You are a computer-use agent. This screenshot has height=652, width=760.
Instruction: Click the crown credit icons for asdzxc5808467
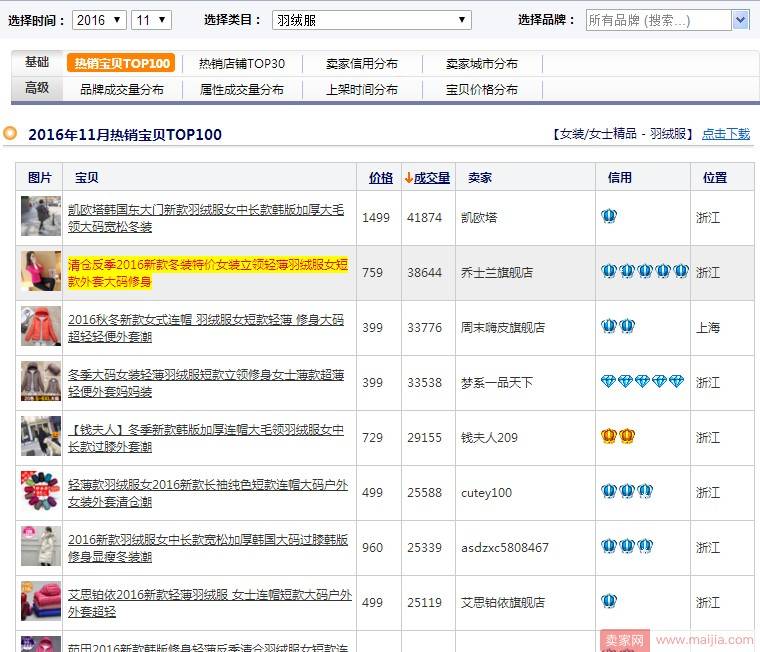pos(627,546)
